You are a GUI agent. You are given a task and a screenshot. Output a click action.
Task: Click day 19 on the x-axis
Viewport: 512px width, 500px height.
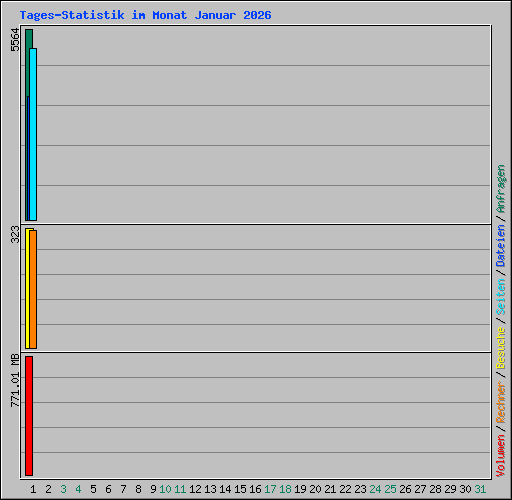point(300,489)
